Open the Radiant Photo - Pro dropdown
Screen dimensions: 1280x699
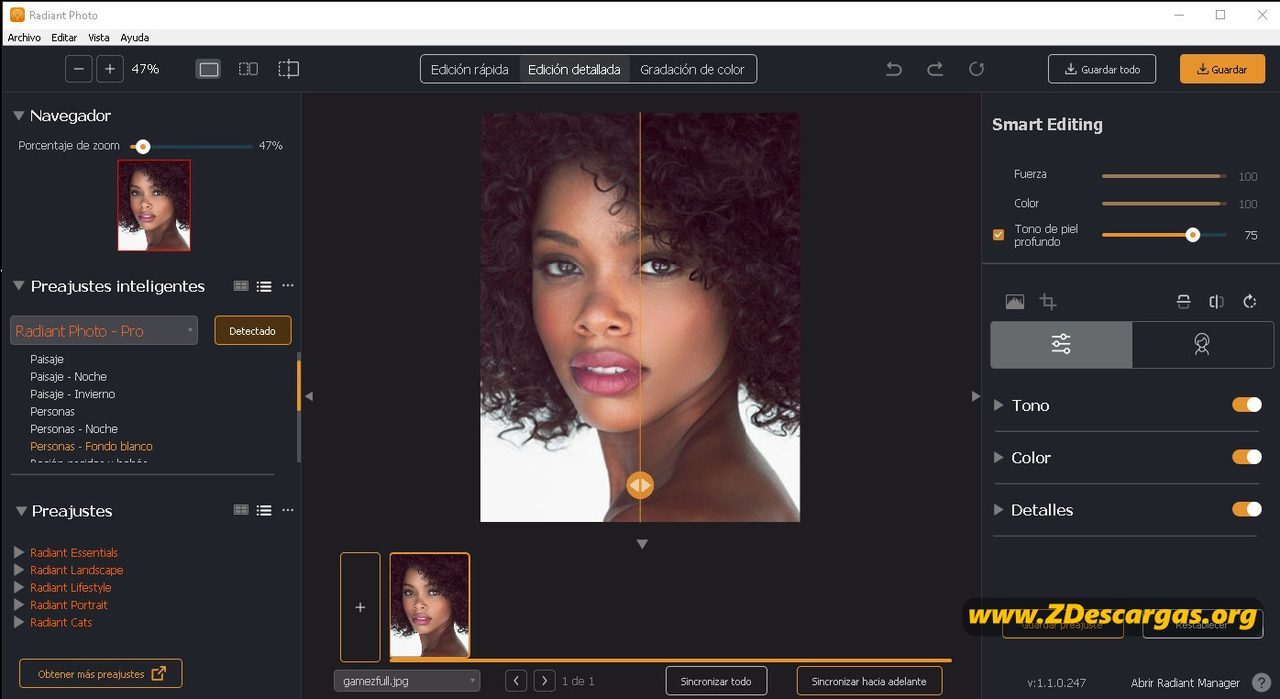tap(104, 330)
